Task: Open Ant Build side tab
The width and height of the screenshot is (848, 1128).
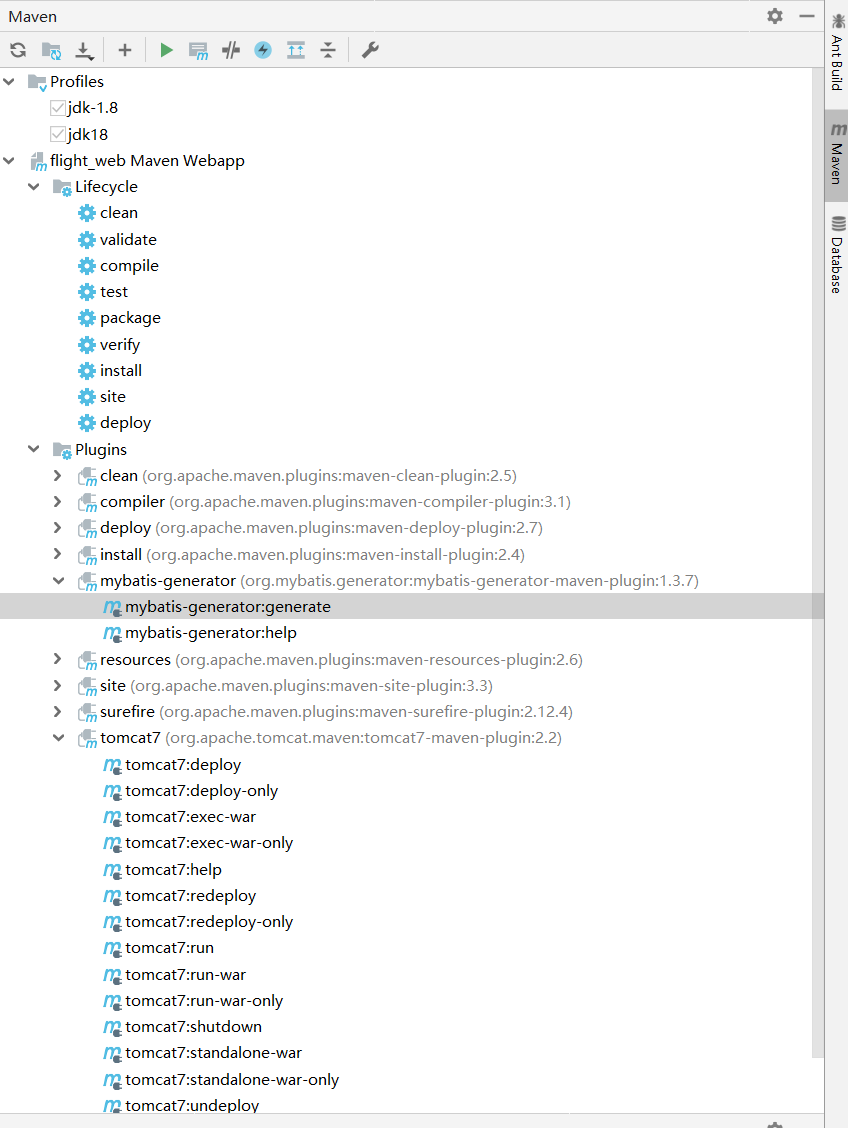Action: pos(836,52)
